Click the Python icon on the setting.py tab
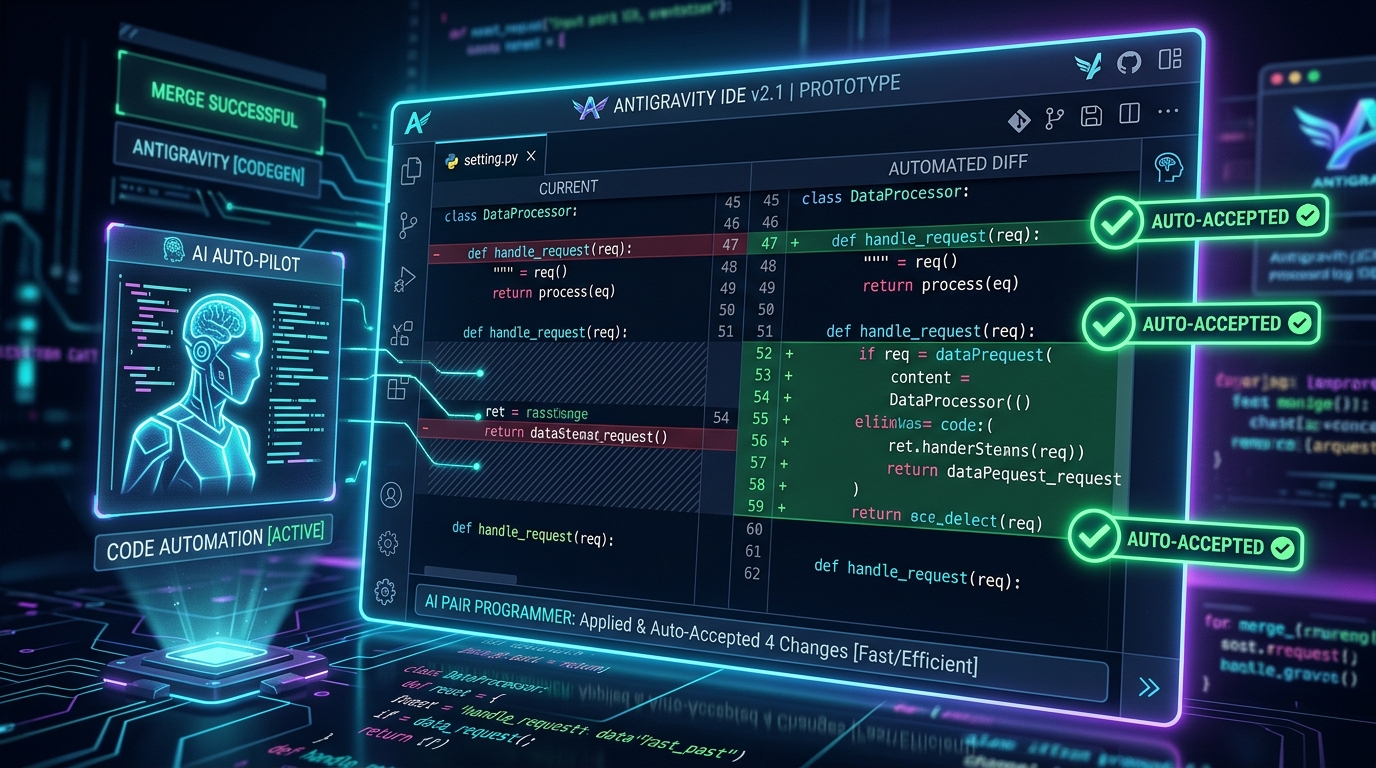Viewport: 1376px width, 768px height. pyautogui.click(x=450, y=160)
